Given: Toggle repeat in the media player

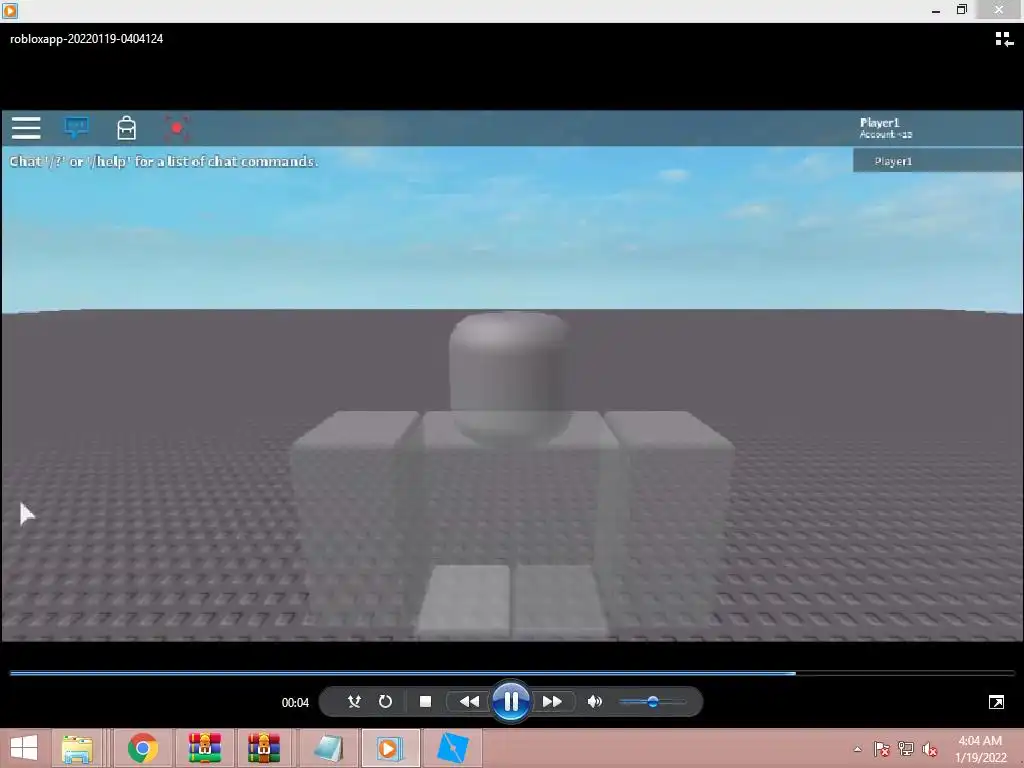Looking at the screenshot, I should click(385, 701).
